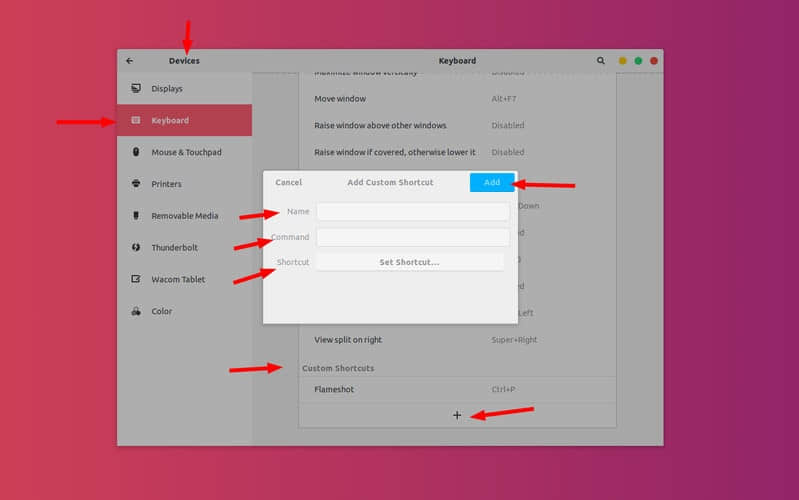Click Disabled value for Raise window above

508,125
